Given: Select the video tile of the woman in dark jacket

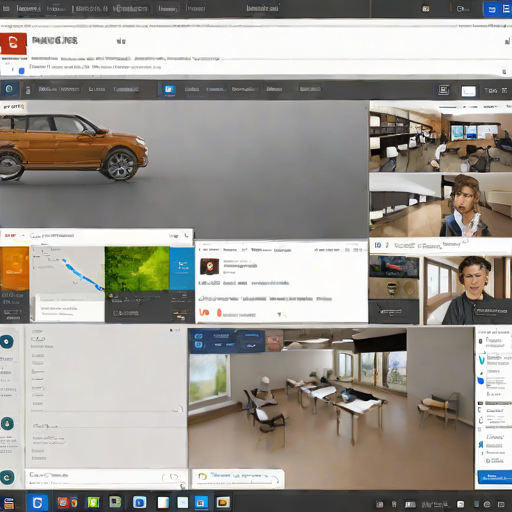Looking at the screenshot, I should pos(468,290).
